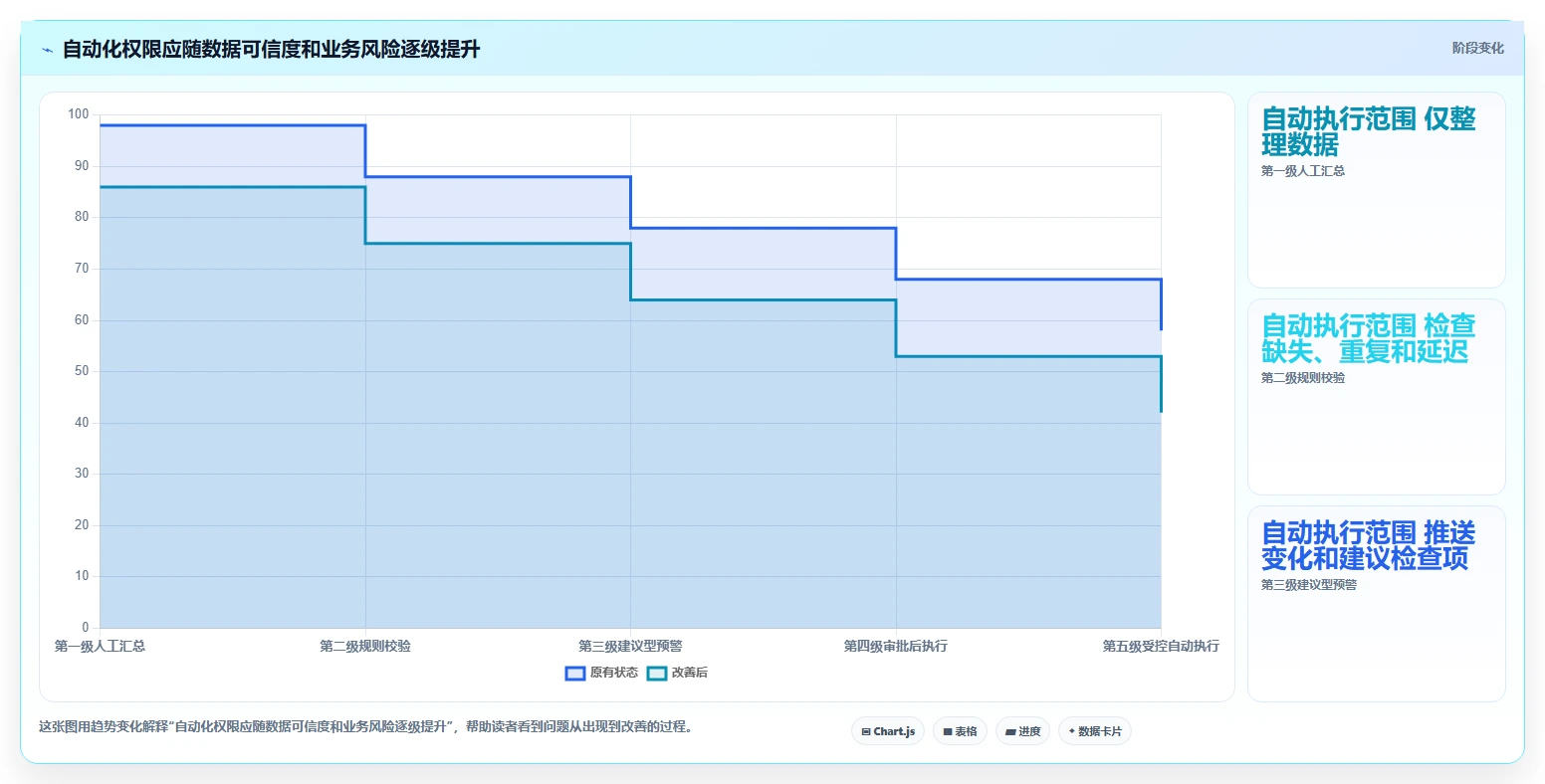Viewport: 1545px width, 784px height.
Task: Click y-axis value 50
Action: tap(82, 371)
